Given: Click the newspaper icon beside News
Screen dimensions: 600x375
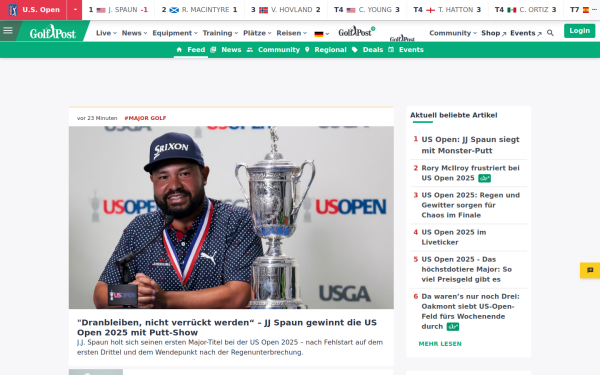Looking at the screenshot, I should point(213,50).
